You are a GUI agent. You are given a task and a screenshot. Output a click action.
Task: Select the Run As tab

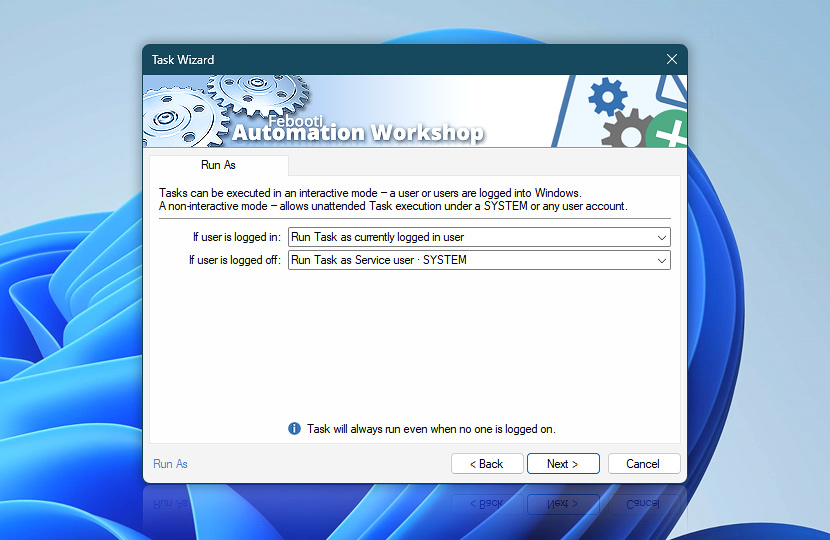219,165
